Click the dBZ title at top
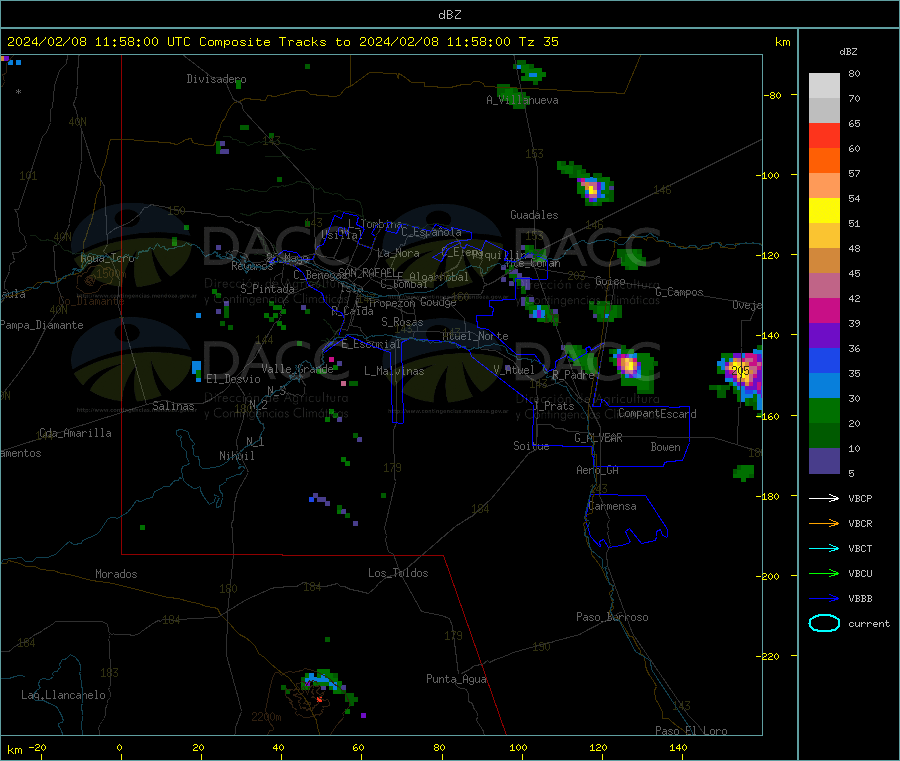Image resolution: width=900 pixels, height=761 pixels. [449, 14]
